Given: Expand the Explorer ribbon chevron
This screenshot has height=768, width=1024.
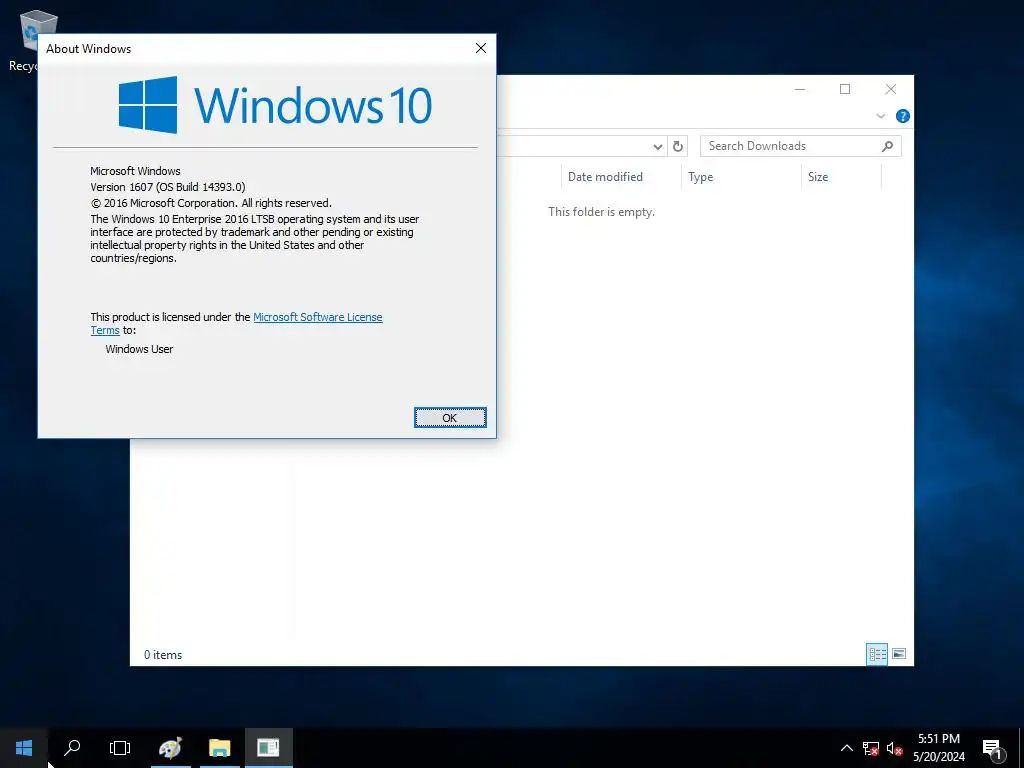Looking at the screenshot, I should pyautogui.click(x=880, y=116).
